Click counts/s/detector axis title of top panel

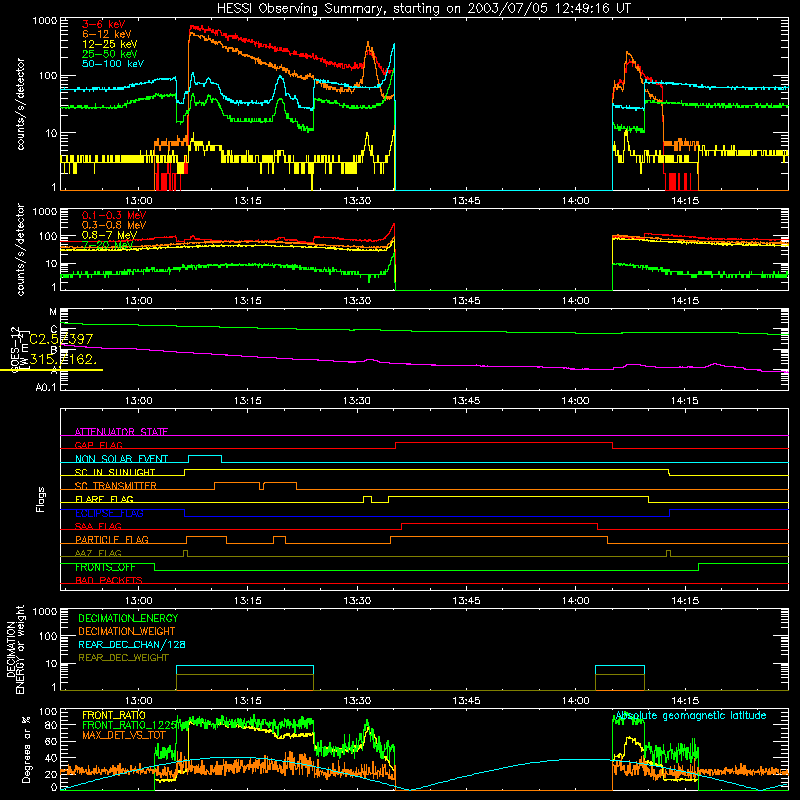click(20, 104)
